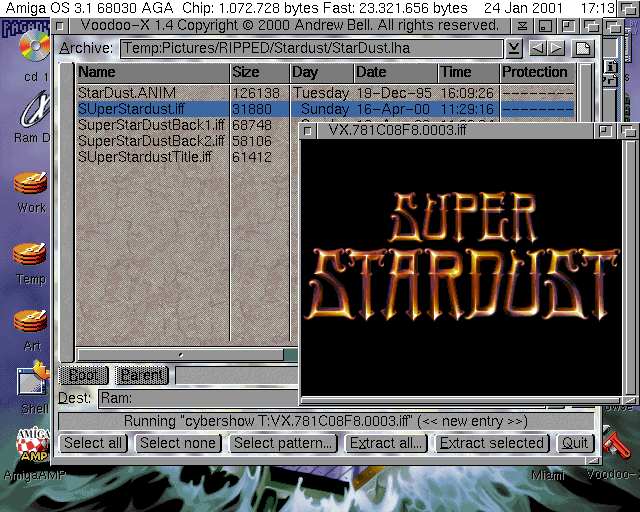Click the info icon in the window behind
This screenshot has height=512, width=640.
pyautogui.click(x=611, y=66)
